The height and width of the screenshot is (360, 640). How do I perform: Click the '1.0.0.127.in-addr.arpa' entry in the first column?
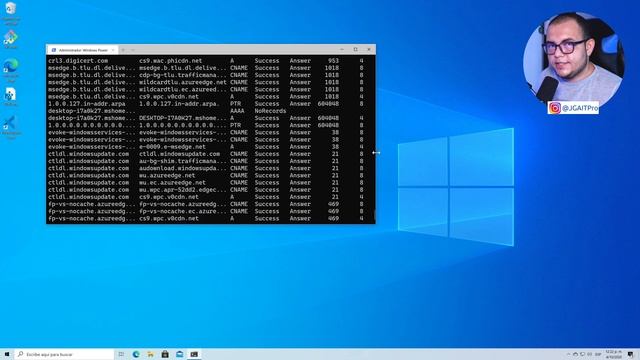(x=87, y=104)
